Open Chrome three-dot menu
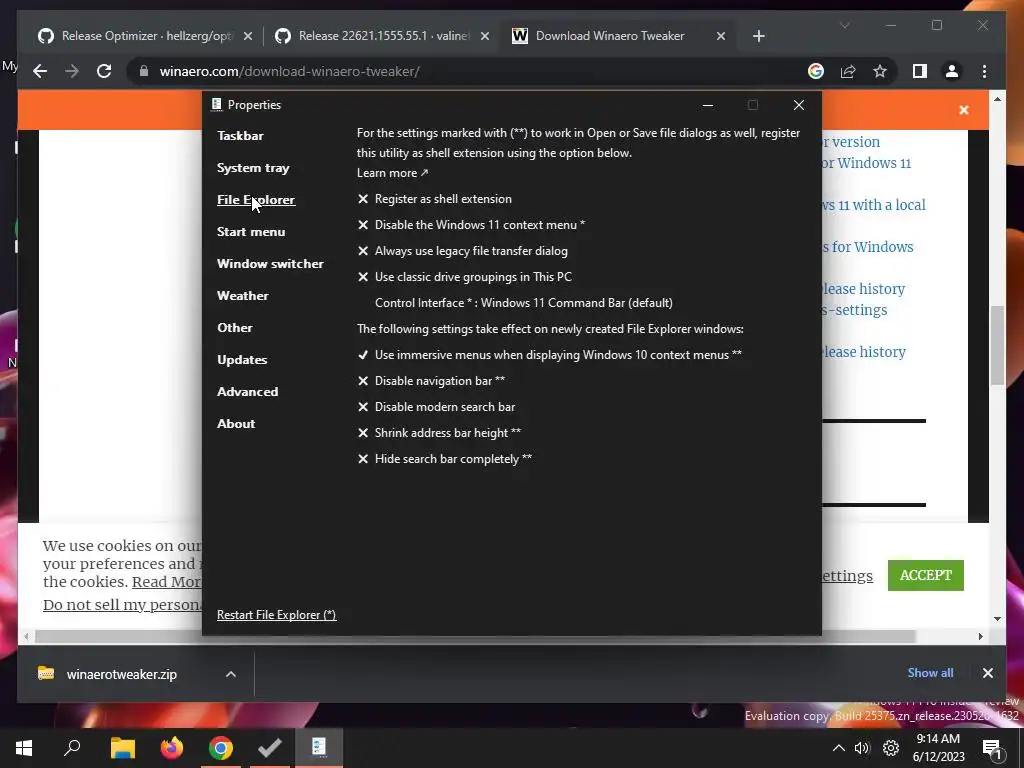1024x768 pixels. [984, 71]
